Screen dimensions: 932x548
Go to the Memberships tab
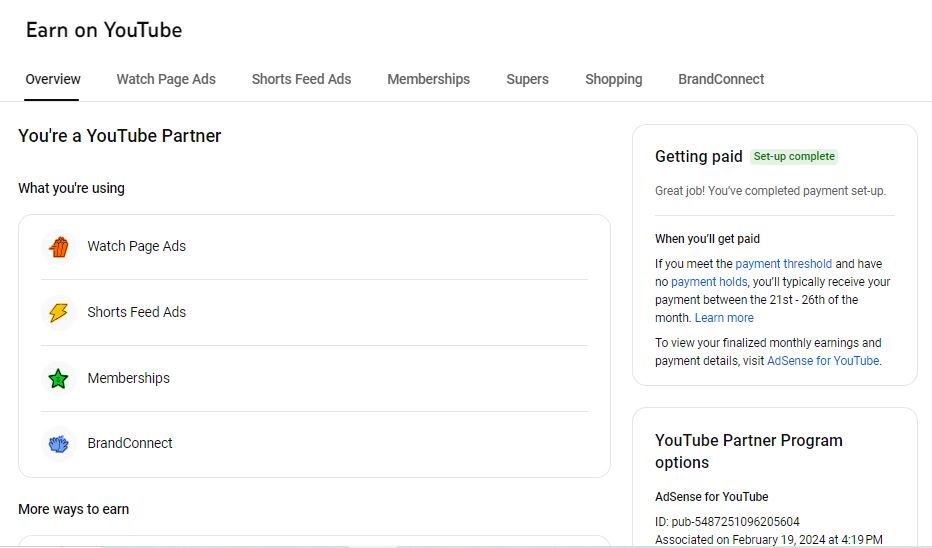click(428, 79)
